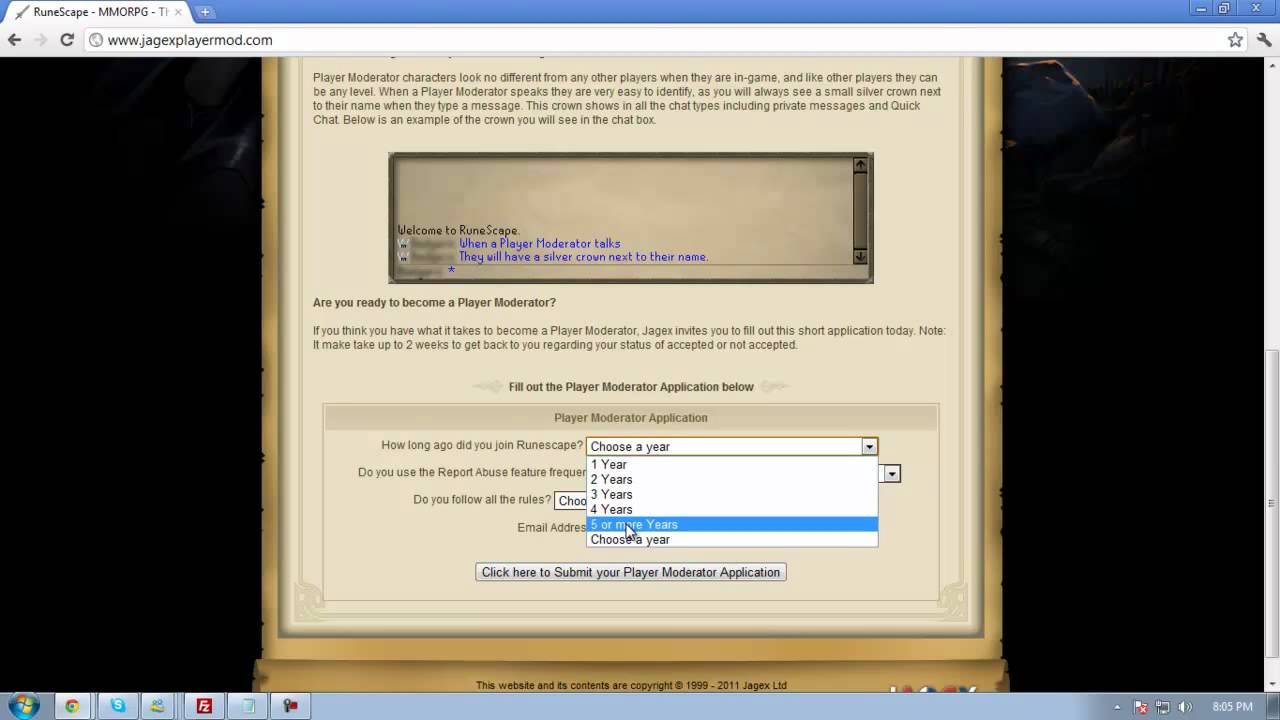The height and width of the screenshot is (720, 1280).
Task: Click "Welcome to RuneScape." chat text
Action: [x=459, y=230]
